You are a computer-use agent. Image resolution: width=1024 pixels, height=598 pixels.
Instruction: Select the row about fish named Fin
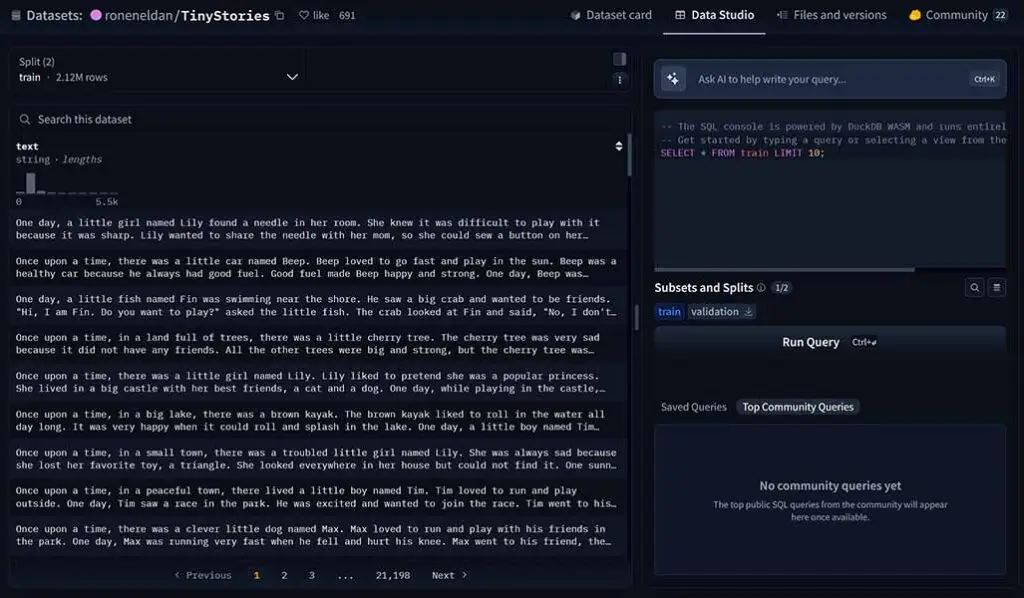point(319,306)
